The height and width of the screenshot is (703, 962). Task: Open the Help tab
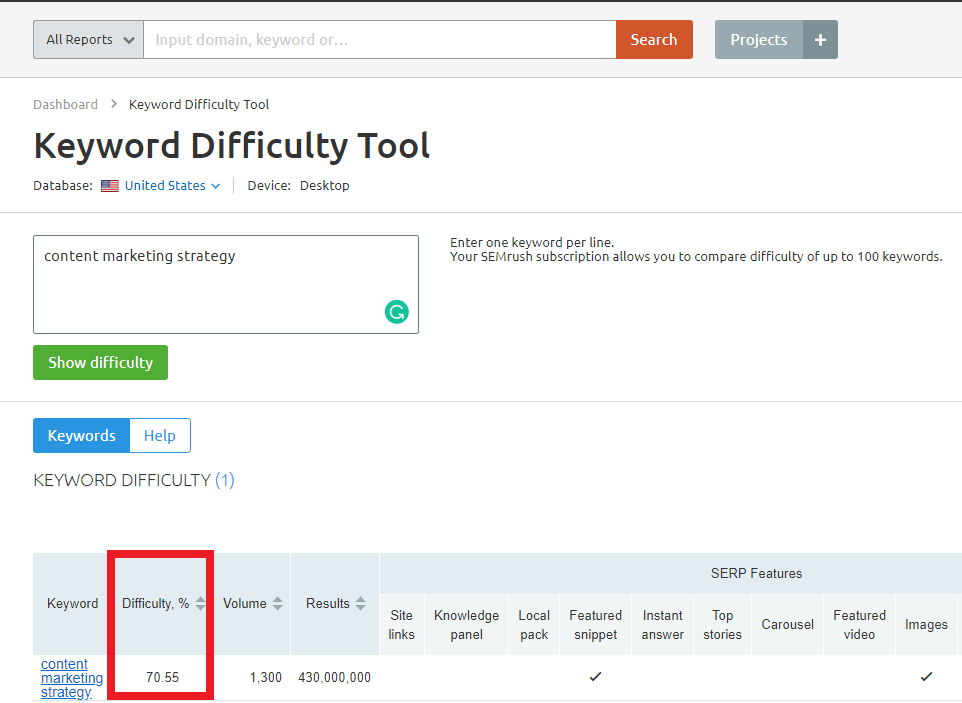point(159,435)
